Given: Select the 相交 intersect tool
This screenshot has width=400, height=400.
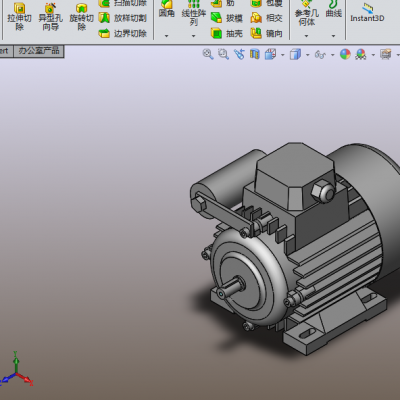Looking at the screenshot, I should 266,18.
